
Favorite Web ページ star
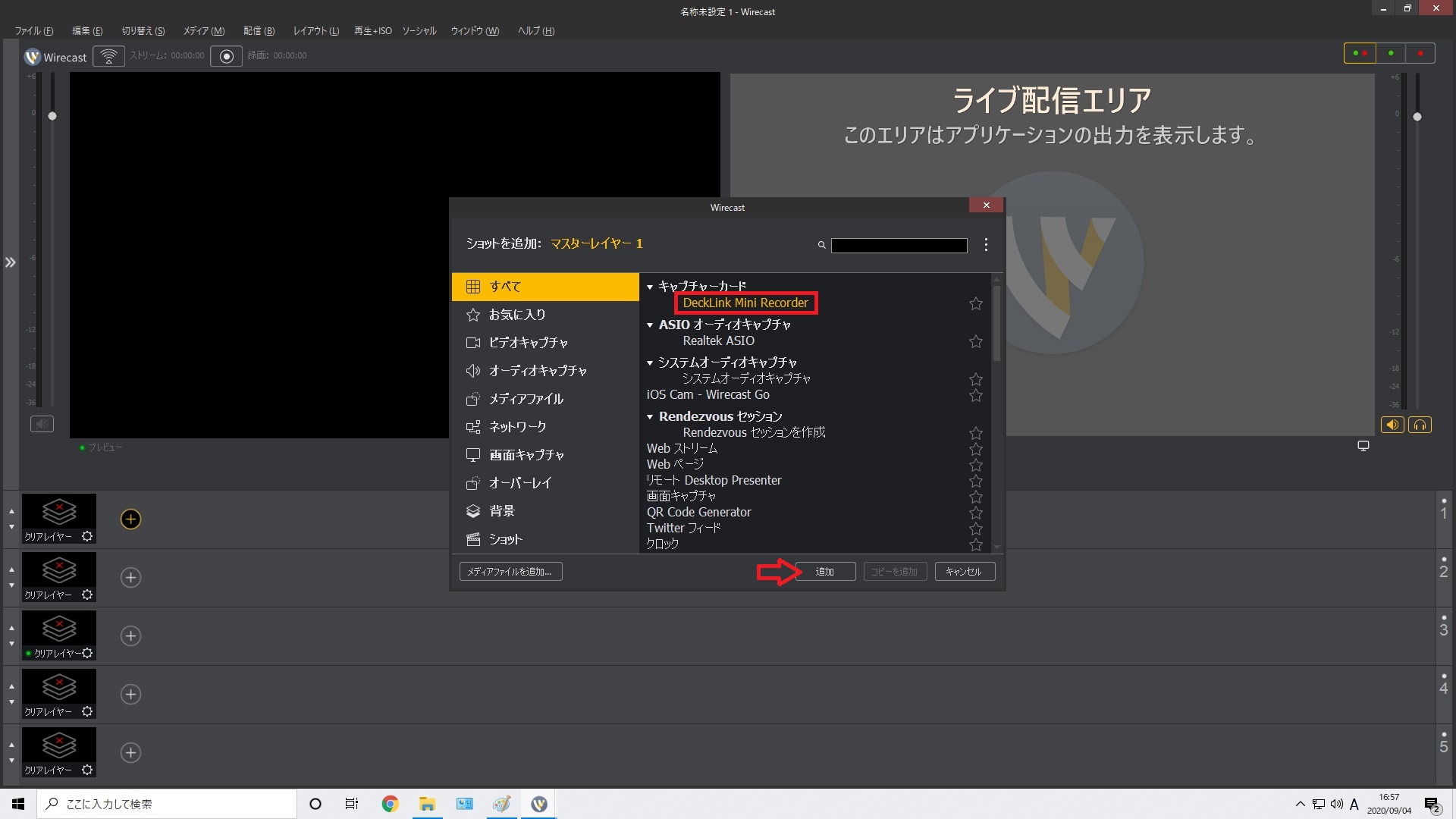(x=976, y=465)
